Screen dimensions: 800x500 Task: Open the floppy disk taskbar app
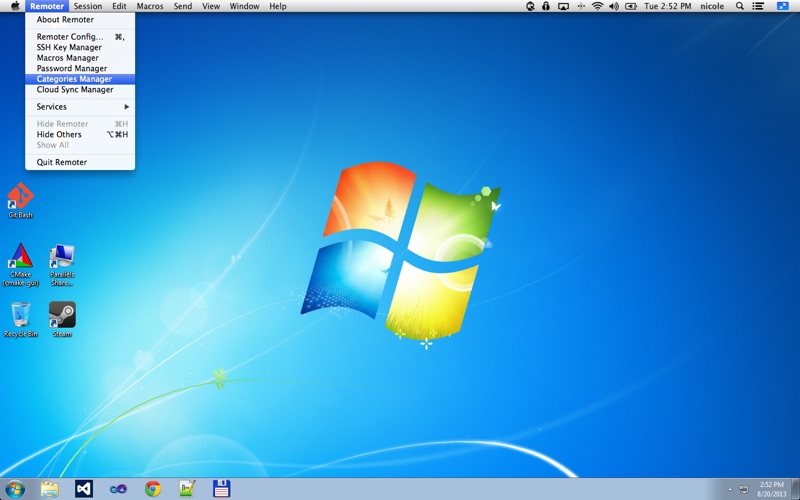(221, 489)
